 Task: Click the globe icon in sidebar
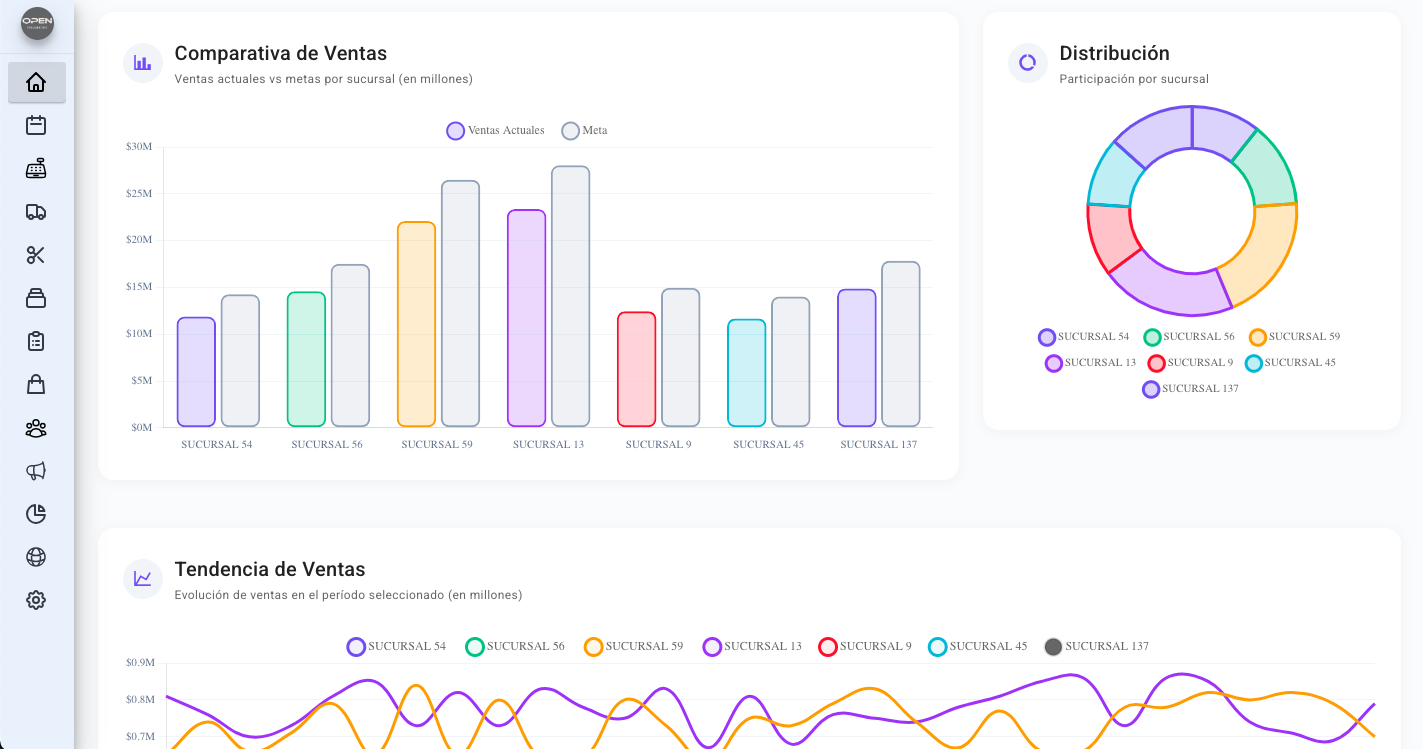coord(36,556)
